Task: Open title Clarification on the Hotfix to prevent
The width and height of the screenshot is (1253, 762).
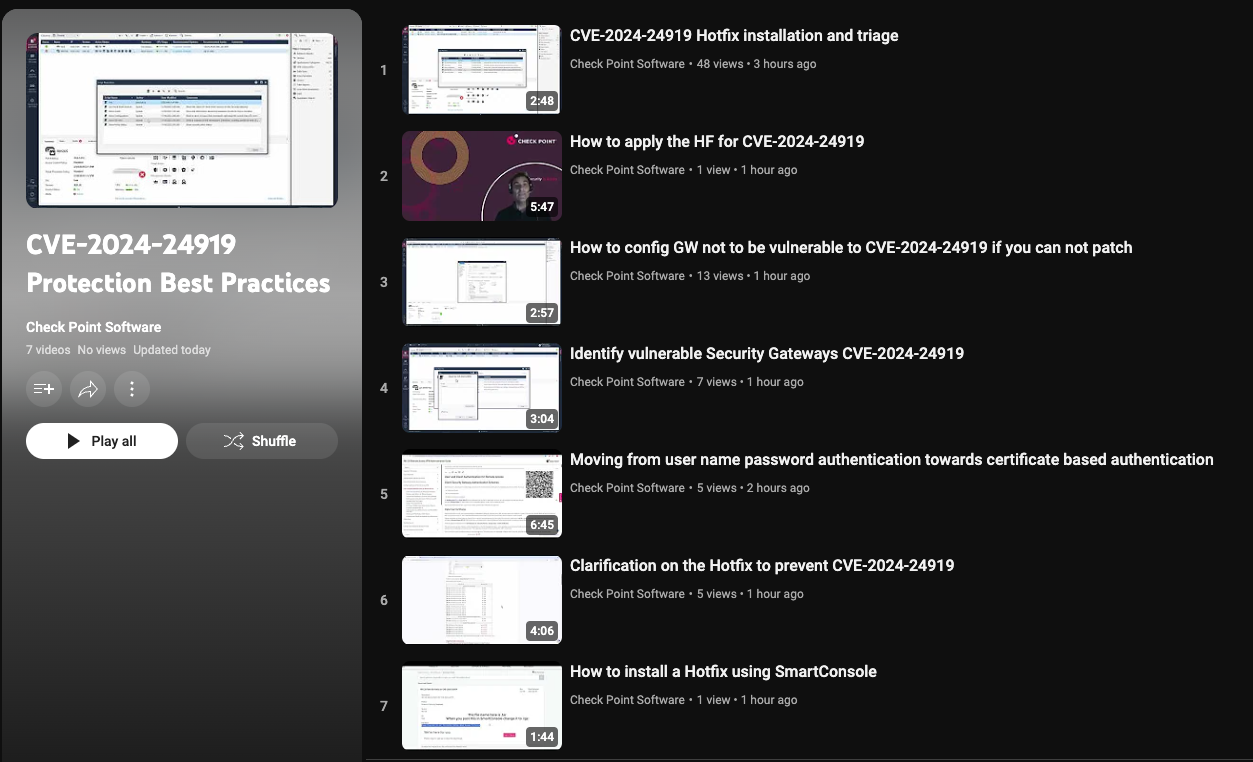Action: click(x=762, y=566)
